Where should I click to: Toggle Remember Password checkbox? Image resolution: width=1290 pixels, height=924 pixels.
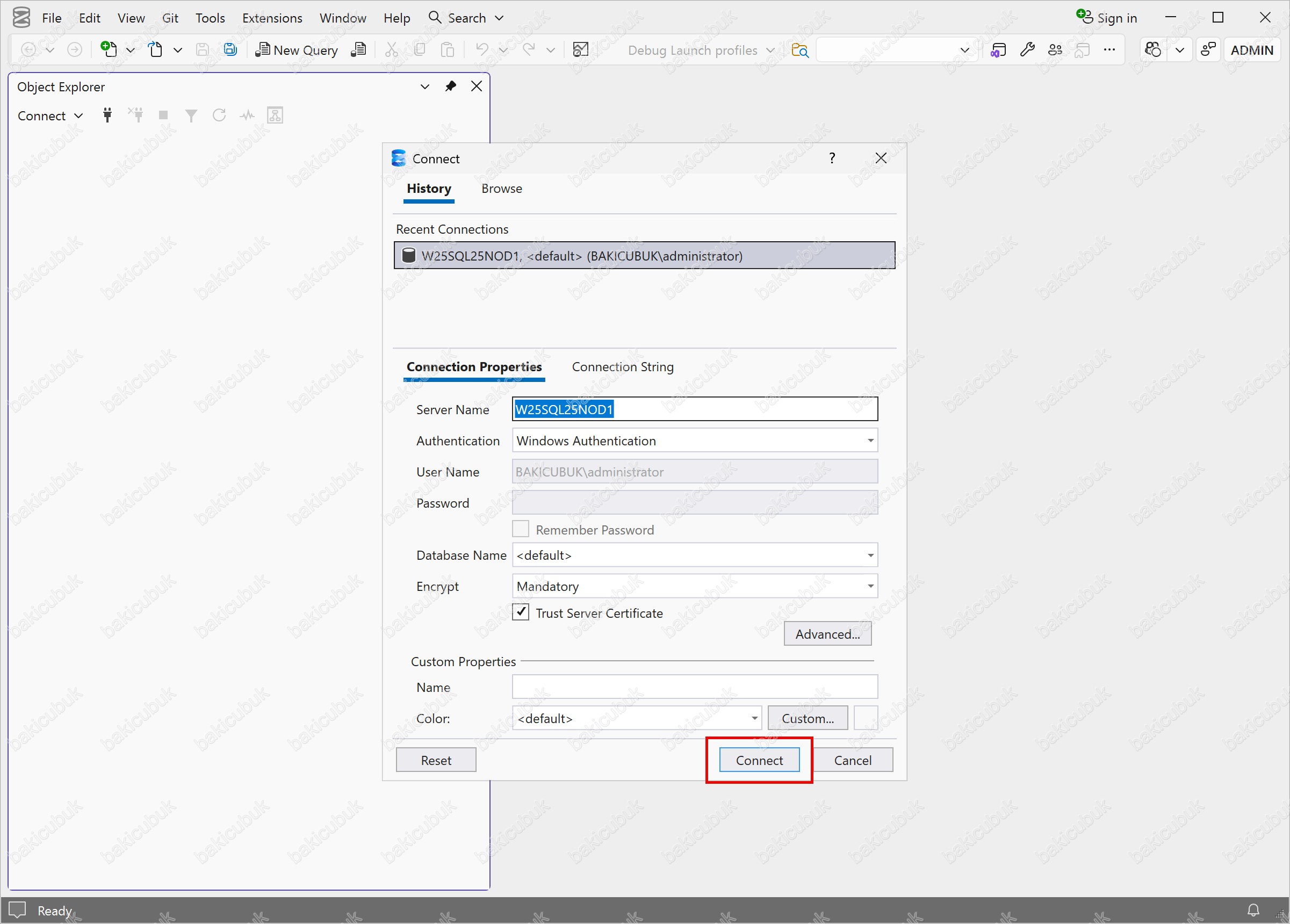(521, 529)
